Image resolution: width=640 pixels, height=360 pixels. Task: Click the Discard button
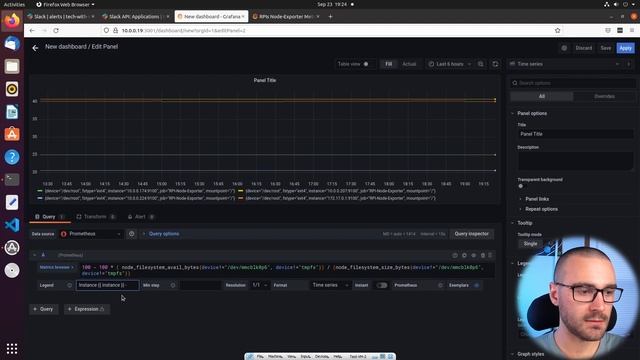tap(584, 48)
